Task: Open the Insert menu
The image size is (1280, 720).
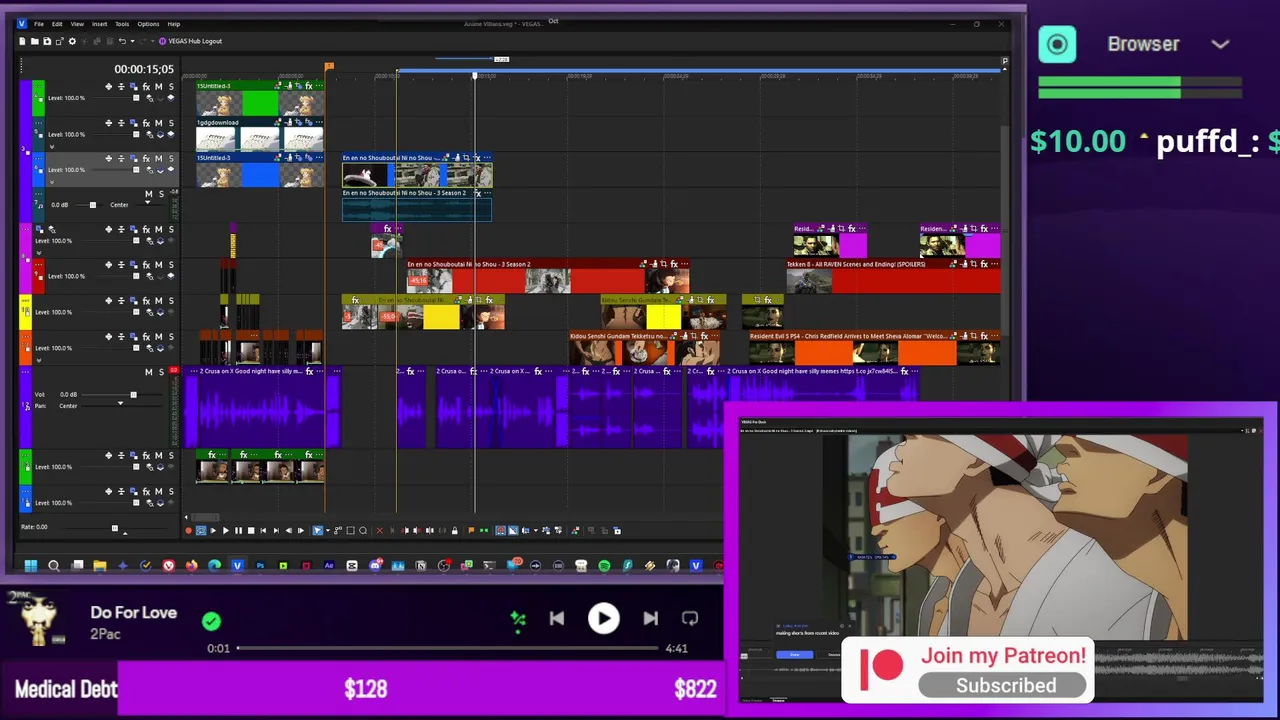Action: tap(100, 24)
